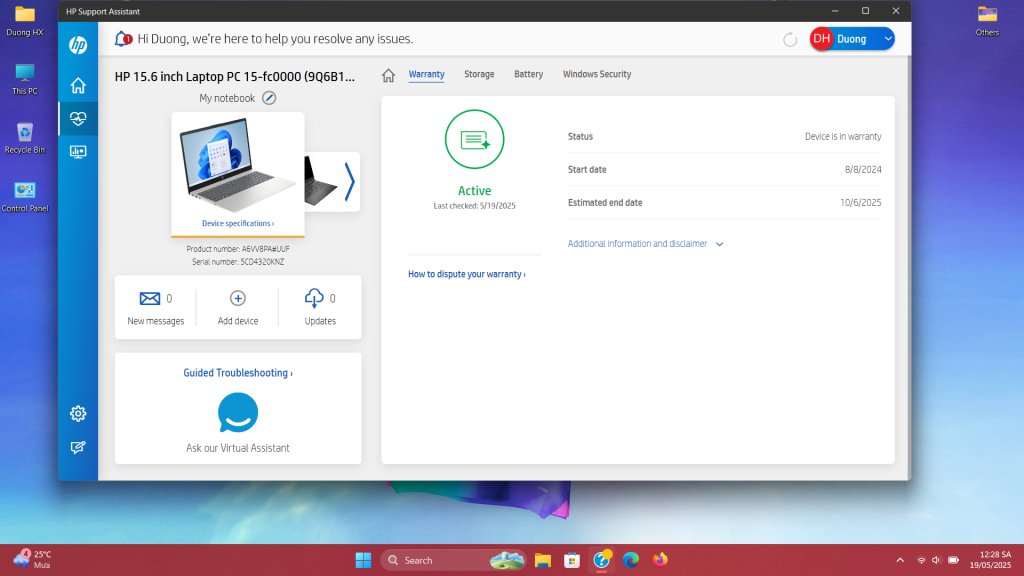
Task: Open How to dispute your warranty link
Action: [x=467, y=274]
